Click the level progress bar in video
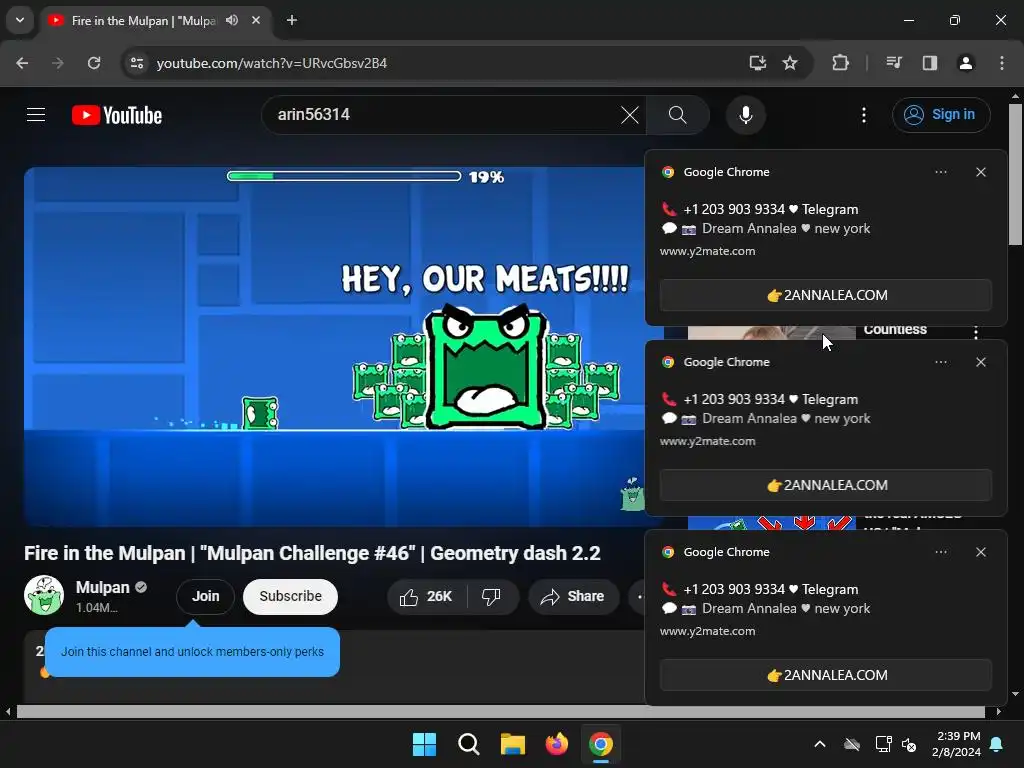Viewport: 1024px width, 768px height. click(x=344, y=176)
